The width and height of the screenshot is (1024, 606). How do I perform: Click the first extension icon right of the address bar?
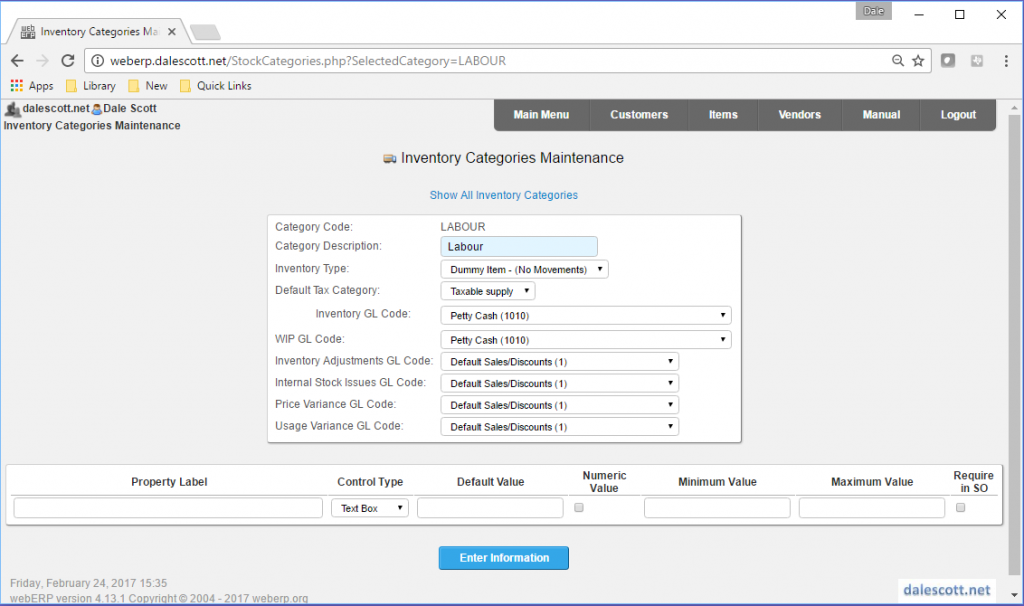(946, 60)
